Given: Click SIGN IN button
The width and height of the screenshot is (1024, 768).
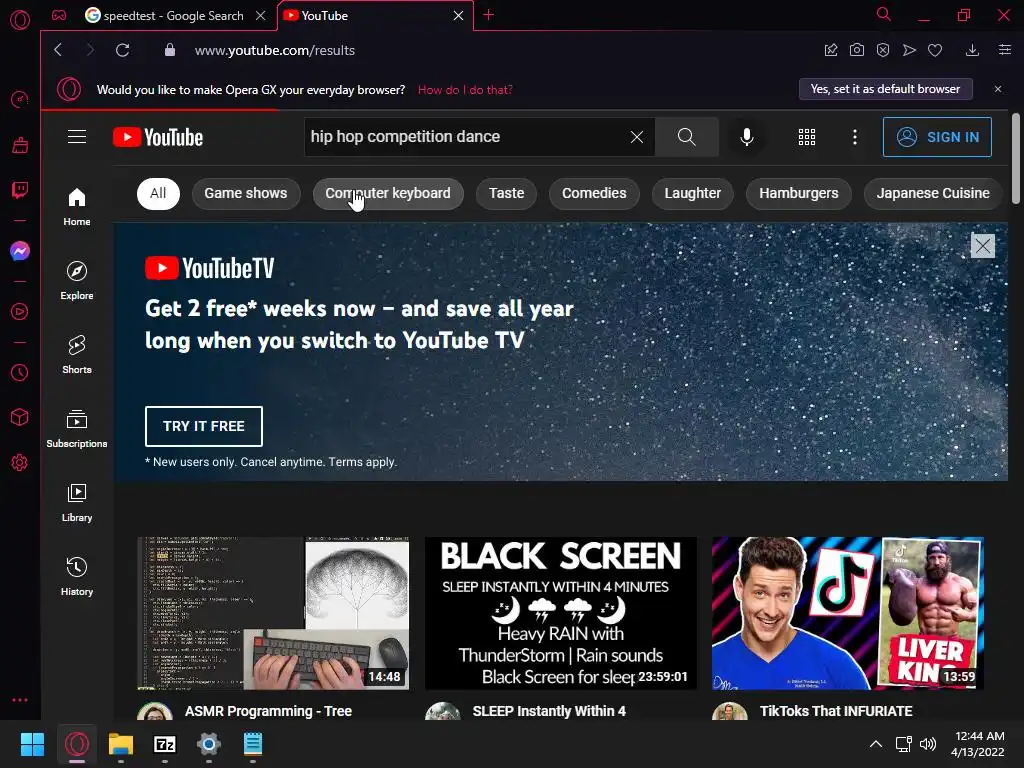Looking at the screenshot, I should coord(937,137).
